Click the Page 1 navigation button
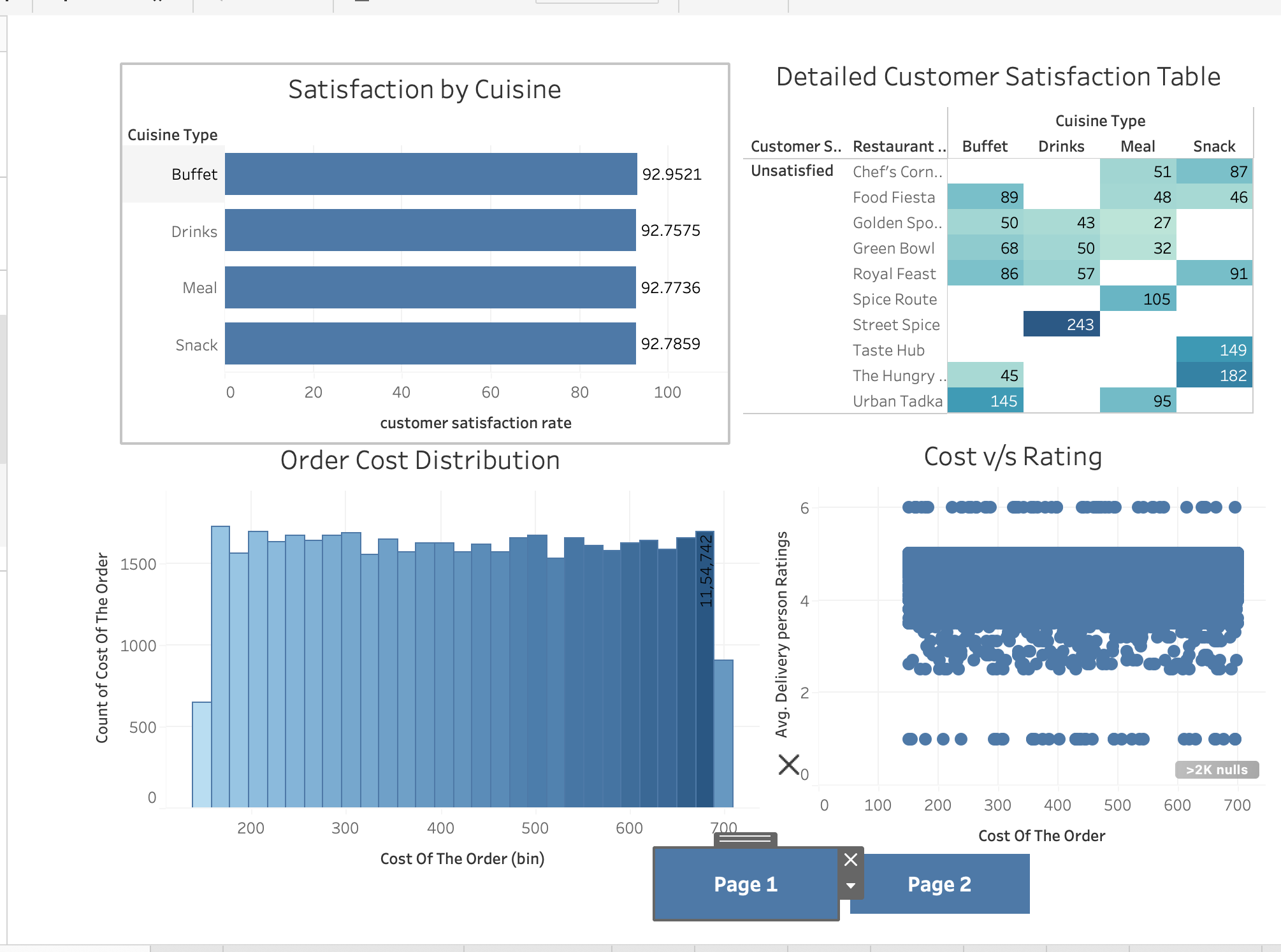The height and width of the screenshot is (952, 1281). tap(745, 884)
